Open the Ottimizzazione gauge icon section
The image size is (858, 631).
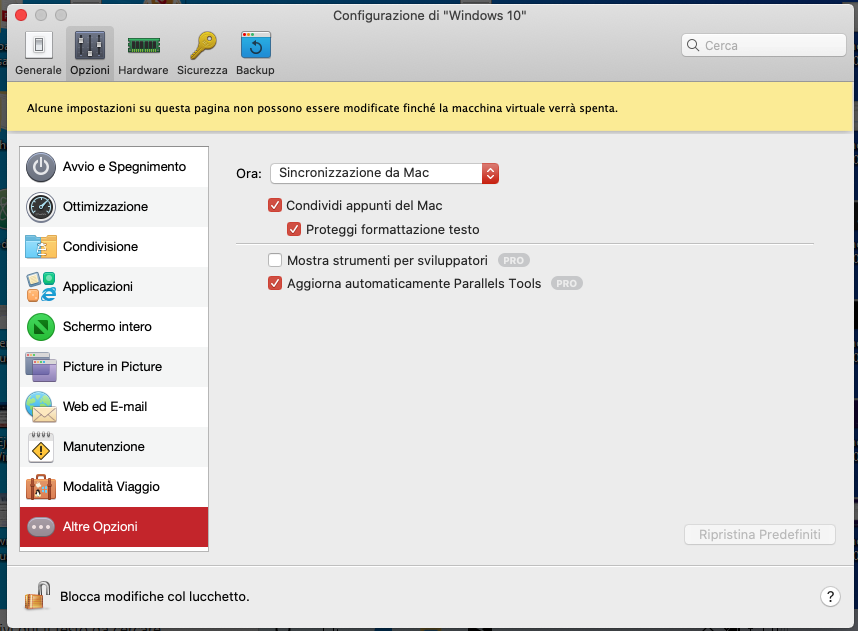coord(40,207)
